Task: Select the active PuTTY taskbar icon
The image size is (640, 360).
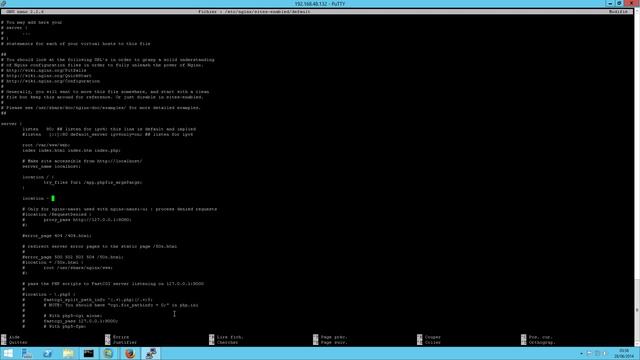Action: pyautogui.click(x=151, y=353)
